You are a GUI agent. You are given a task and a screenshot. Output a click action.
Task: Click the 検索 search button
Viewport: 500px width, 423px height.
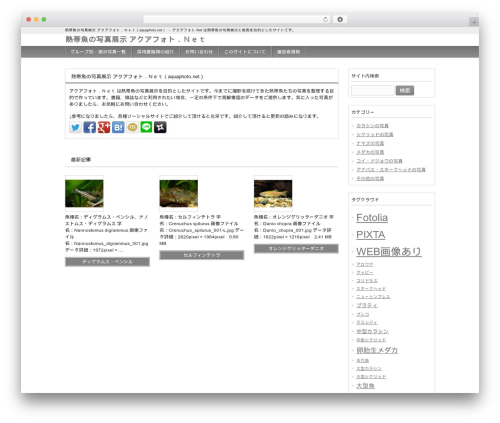(405, 90)
